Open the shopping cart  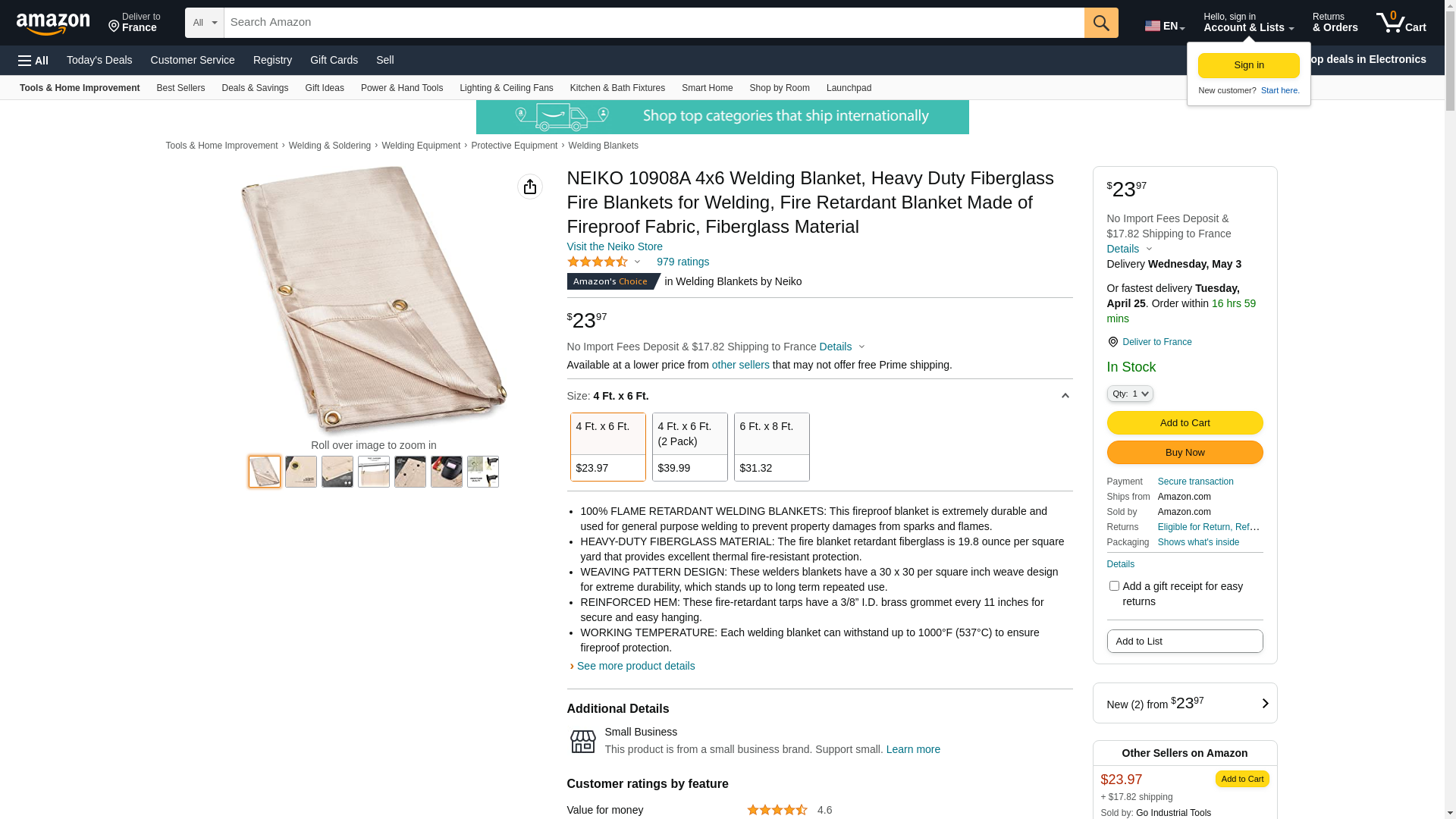click(x=1401, y=23)
